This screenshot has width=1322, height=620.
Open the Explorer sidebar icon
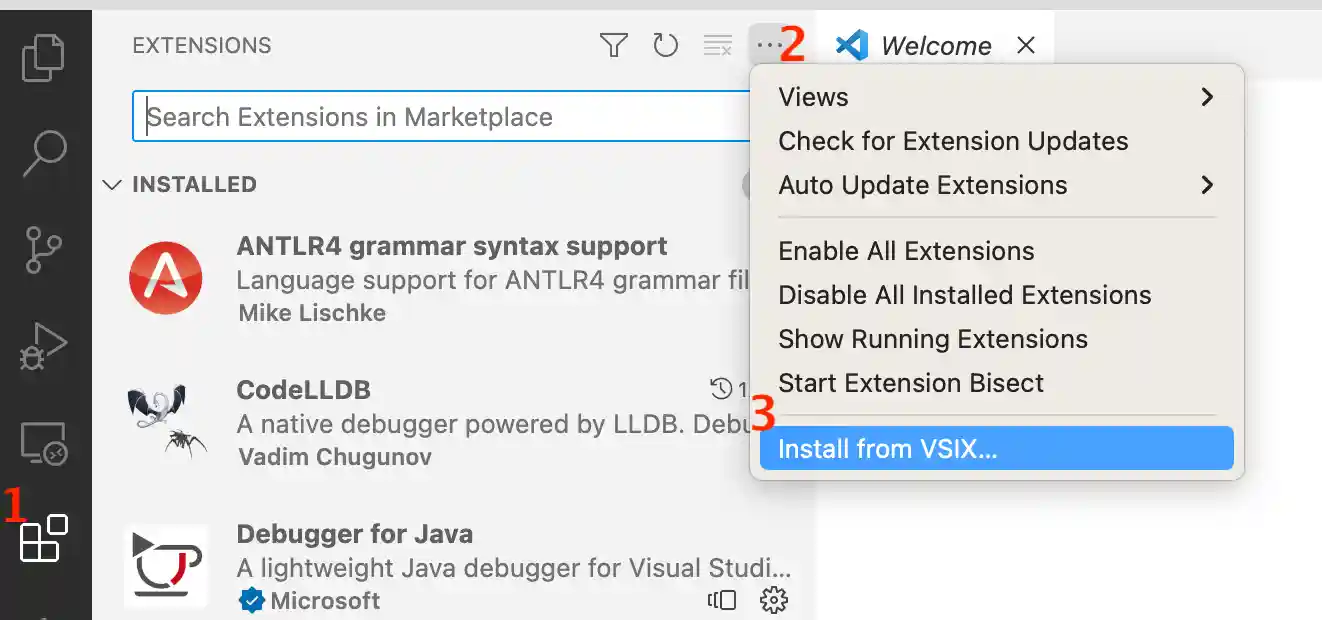pyautogui.click(x=44, y=57)
